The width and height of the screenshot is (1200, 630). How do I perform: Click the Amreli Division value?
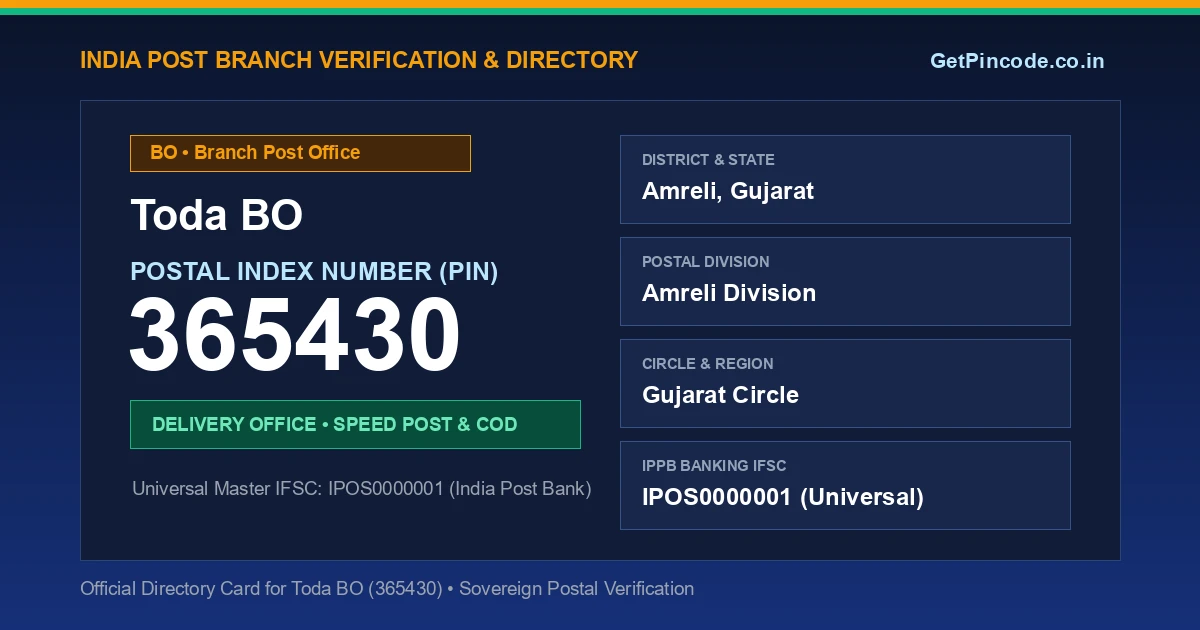coord(729,293)
